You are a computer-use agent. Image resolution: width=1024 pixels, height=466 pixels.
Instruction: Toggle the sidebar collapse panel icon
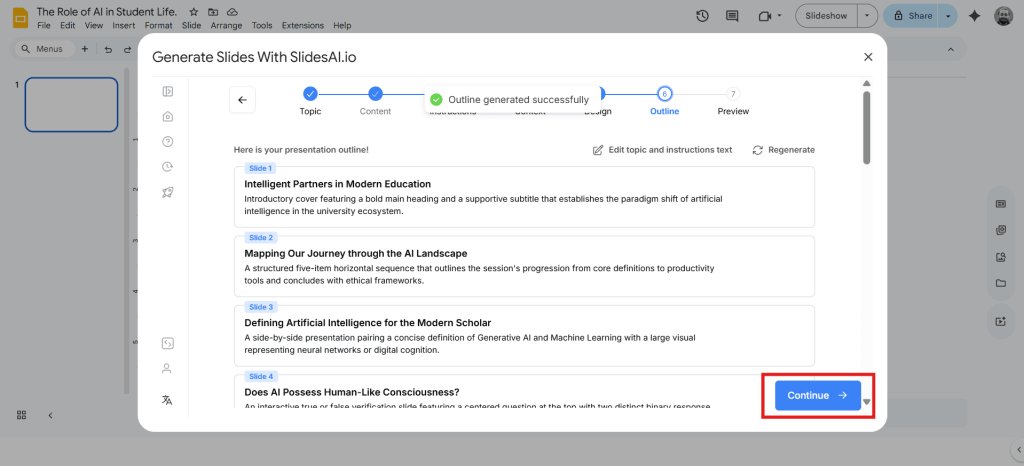[x=167, y=91]
